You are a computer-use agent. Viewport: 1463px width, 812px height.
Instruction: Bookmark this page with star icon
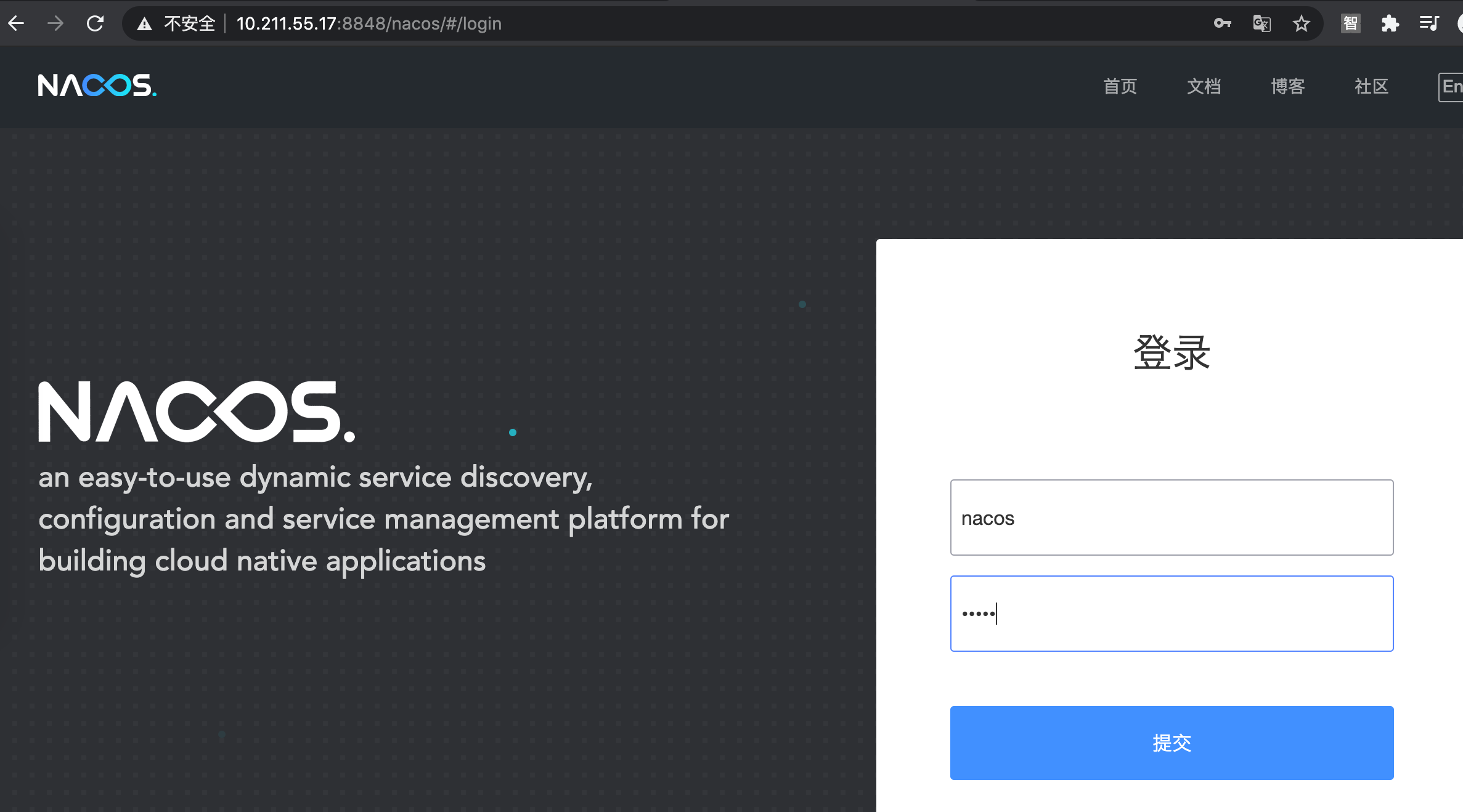[1301, 23]
